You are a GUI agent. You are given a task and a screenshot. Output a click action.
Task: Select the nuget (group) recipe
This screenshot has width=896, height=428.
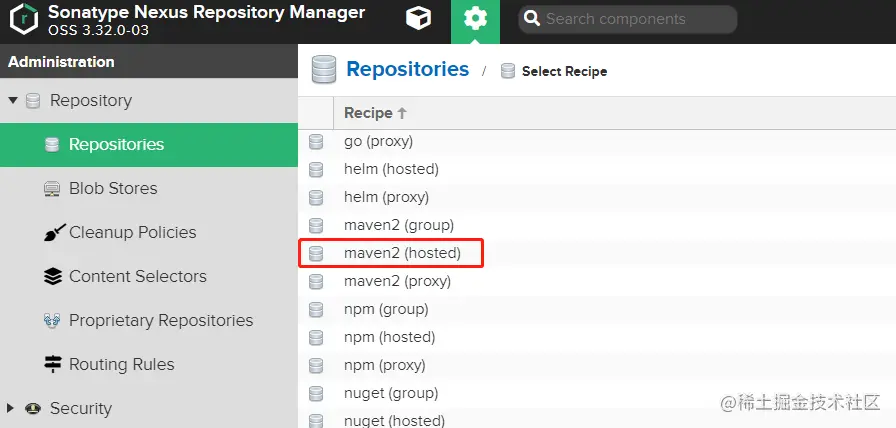pos(391,393)
